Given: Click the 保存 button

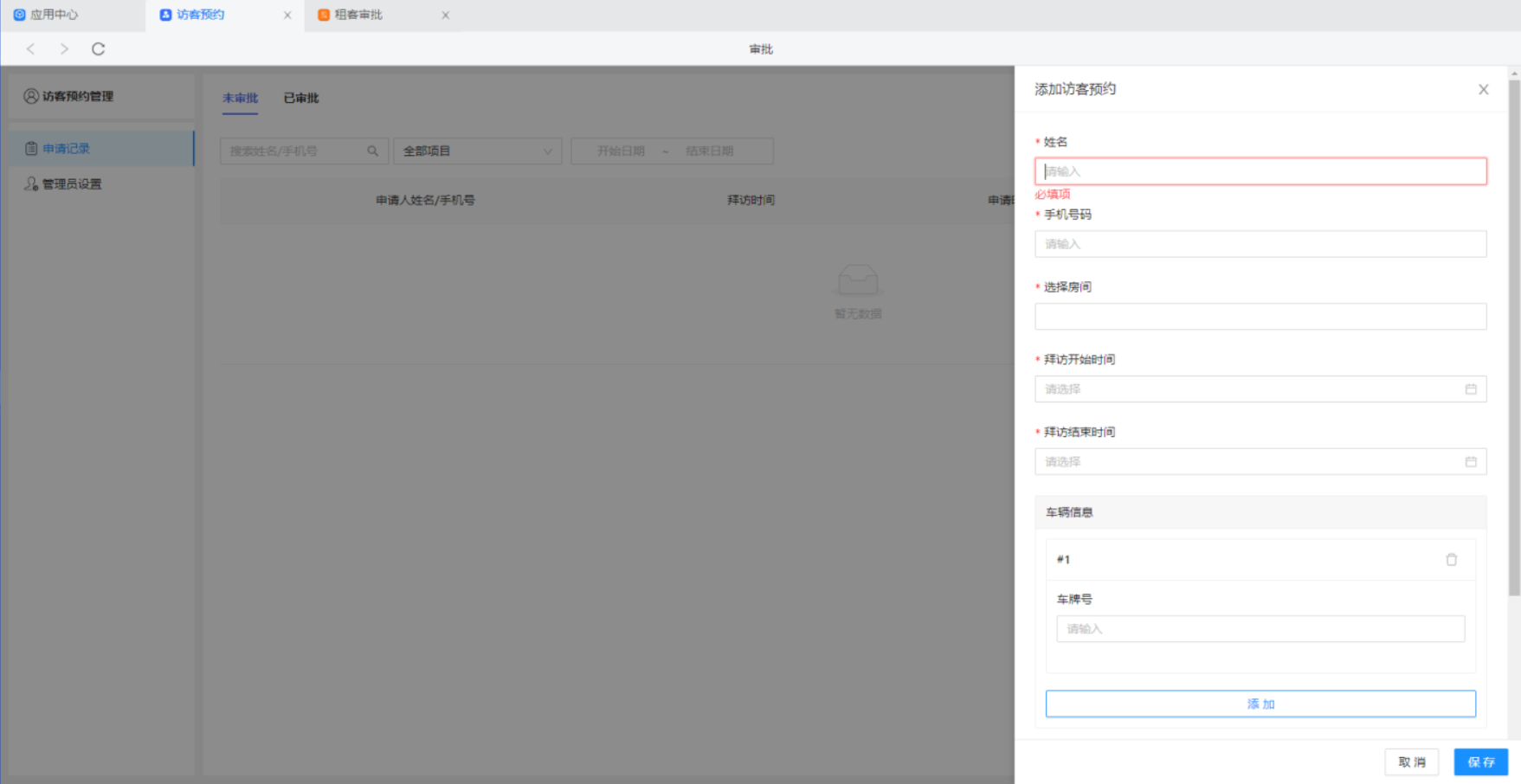Looking at the screenshot, I should pyautogui.click(x=1480, y=762).
